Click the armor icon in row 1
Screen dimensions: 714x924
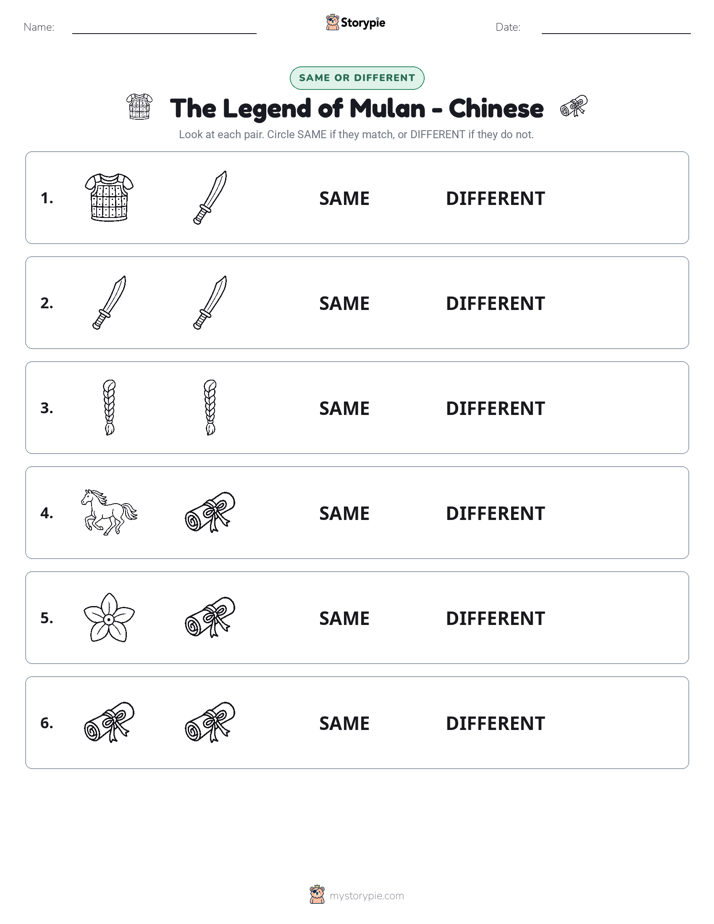(x=109, y=197)
